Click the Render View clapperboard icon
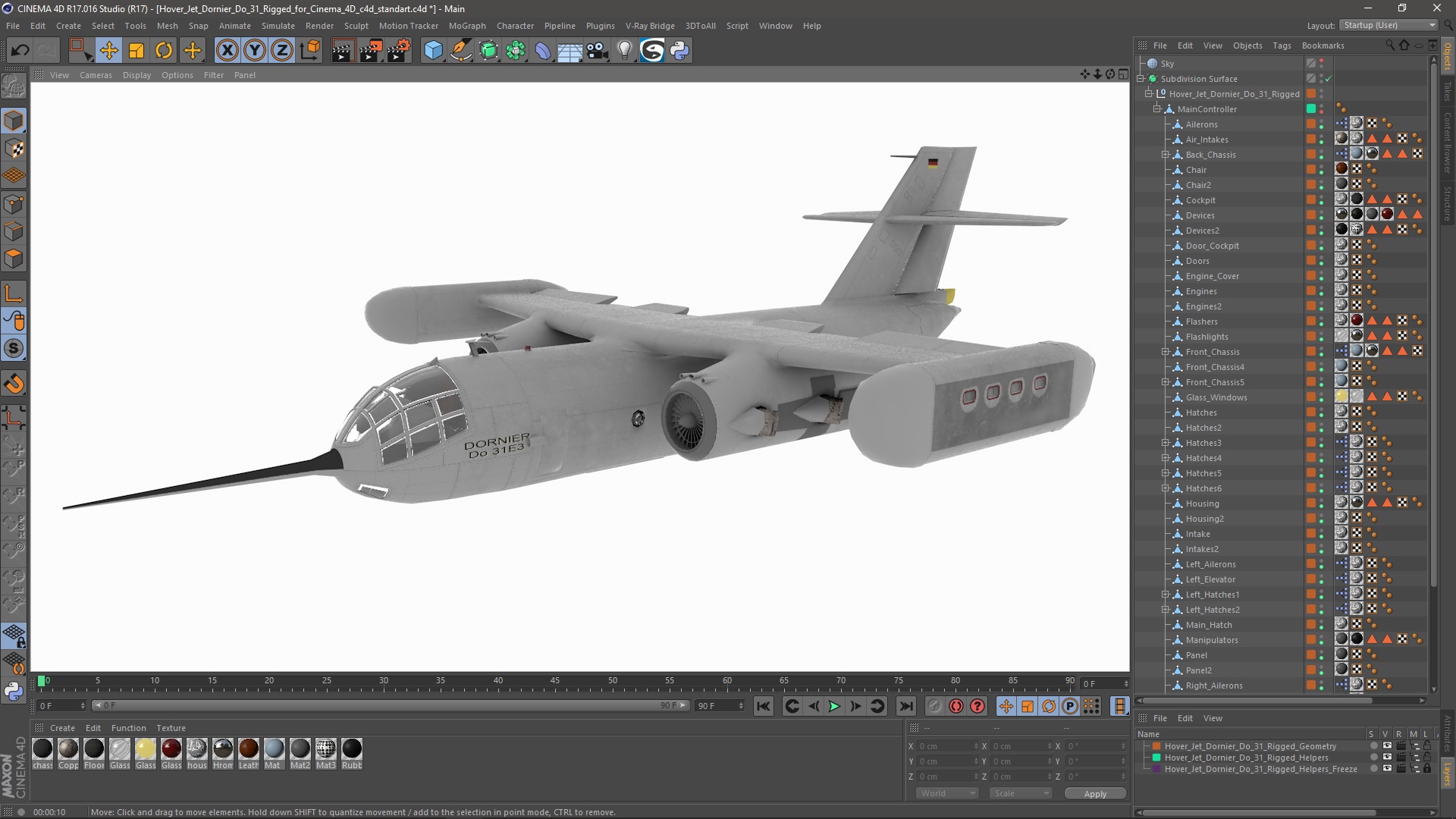This screenshot has width=1456, height=819. click(342, 51)
